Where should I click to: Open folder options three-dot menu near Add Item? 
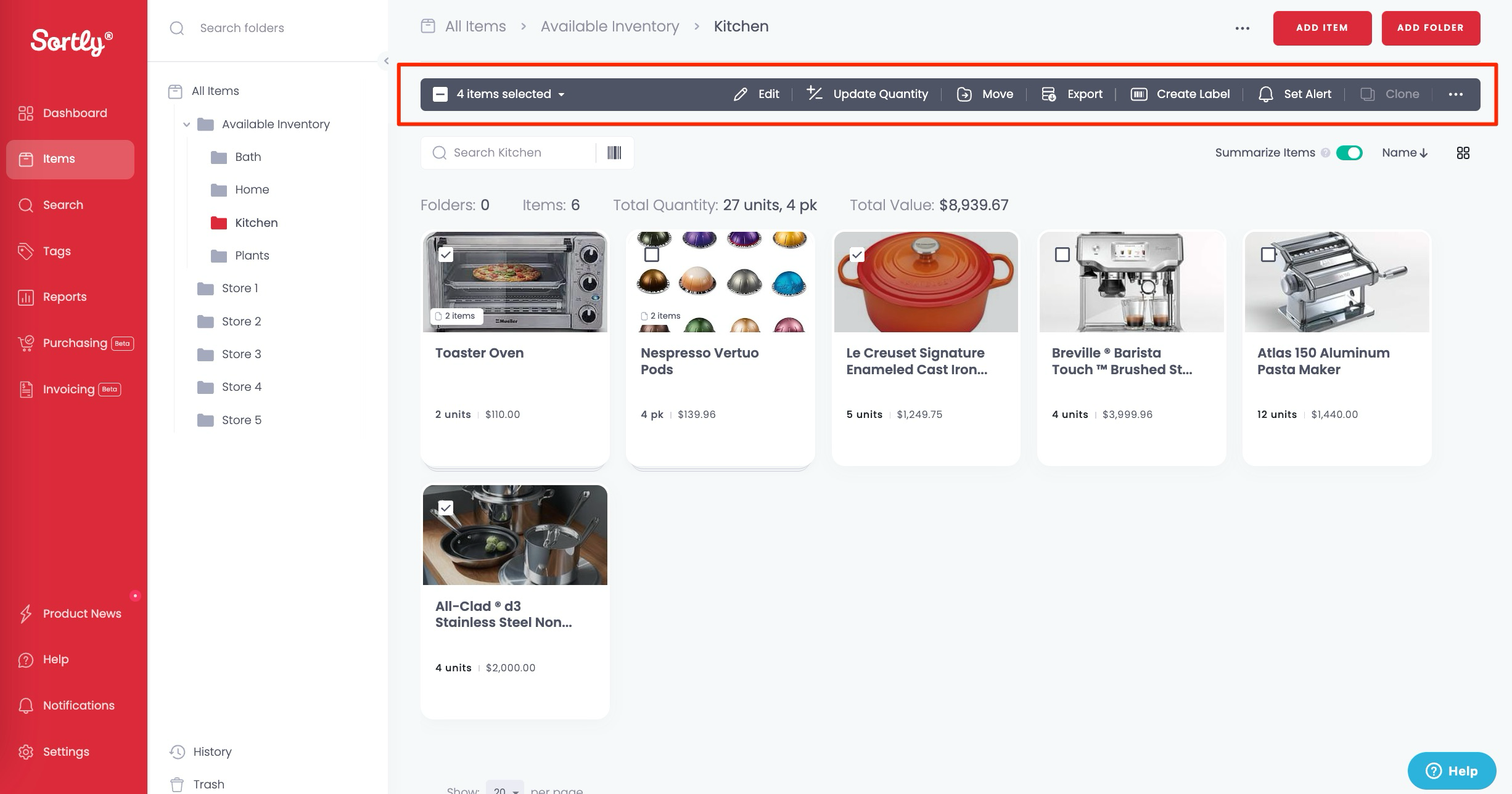[1243, 28]
